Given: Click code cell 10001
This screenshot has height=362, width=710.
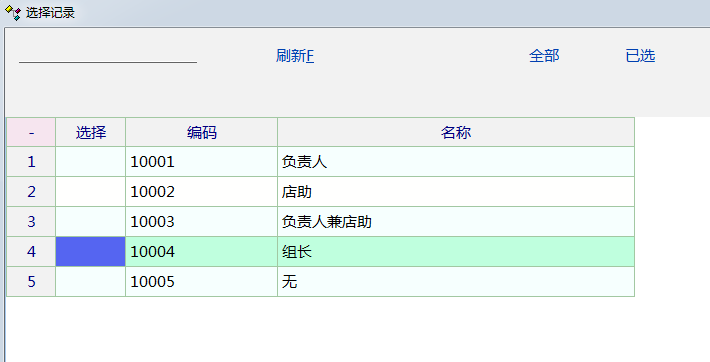Looking at the screenshot, I should [201, 162].
